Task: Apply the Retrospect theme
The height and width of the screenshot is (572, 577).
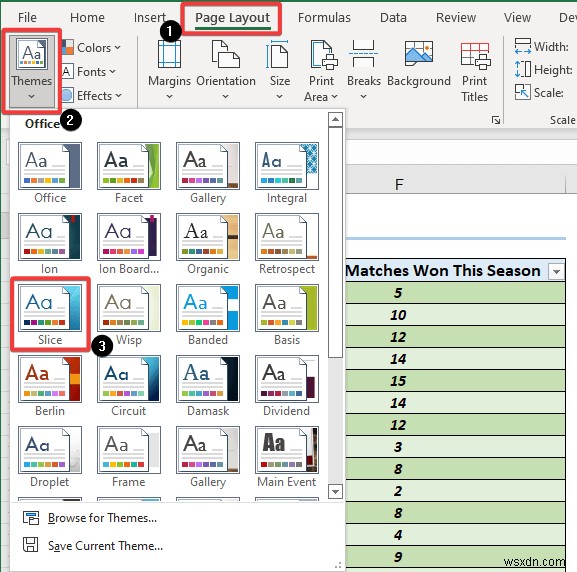Action: pyautogui.click(x=287, y=244)
